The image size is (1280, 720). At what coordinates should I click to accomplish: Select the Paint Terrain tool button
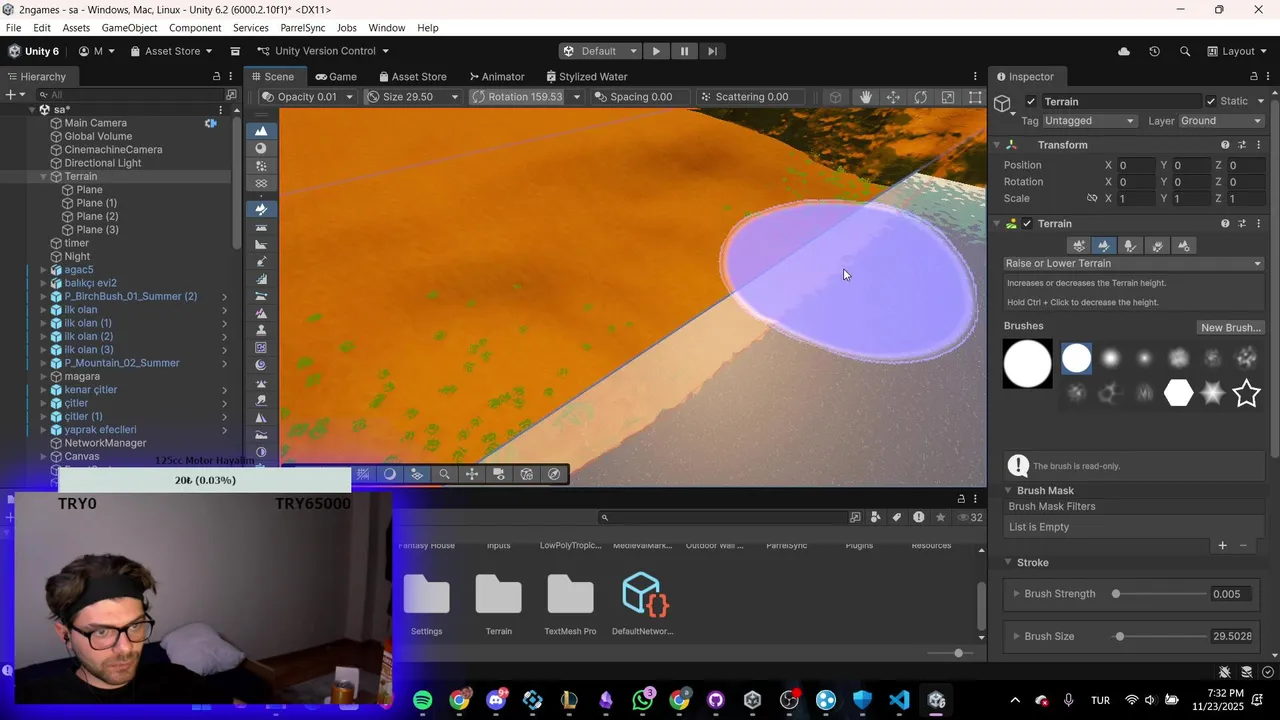pyautogui.click(x=1104, y=246)
